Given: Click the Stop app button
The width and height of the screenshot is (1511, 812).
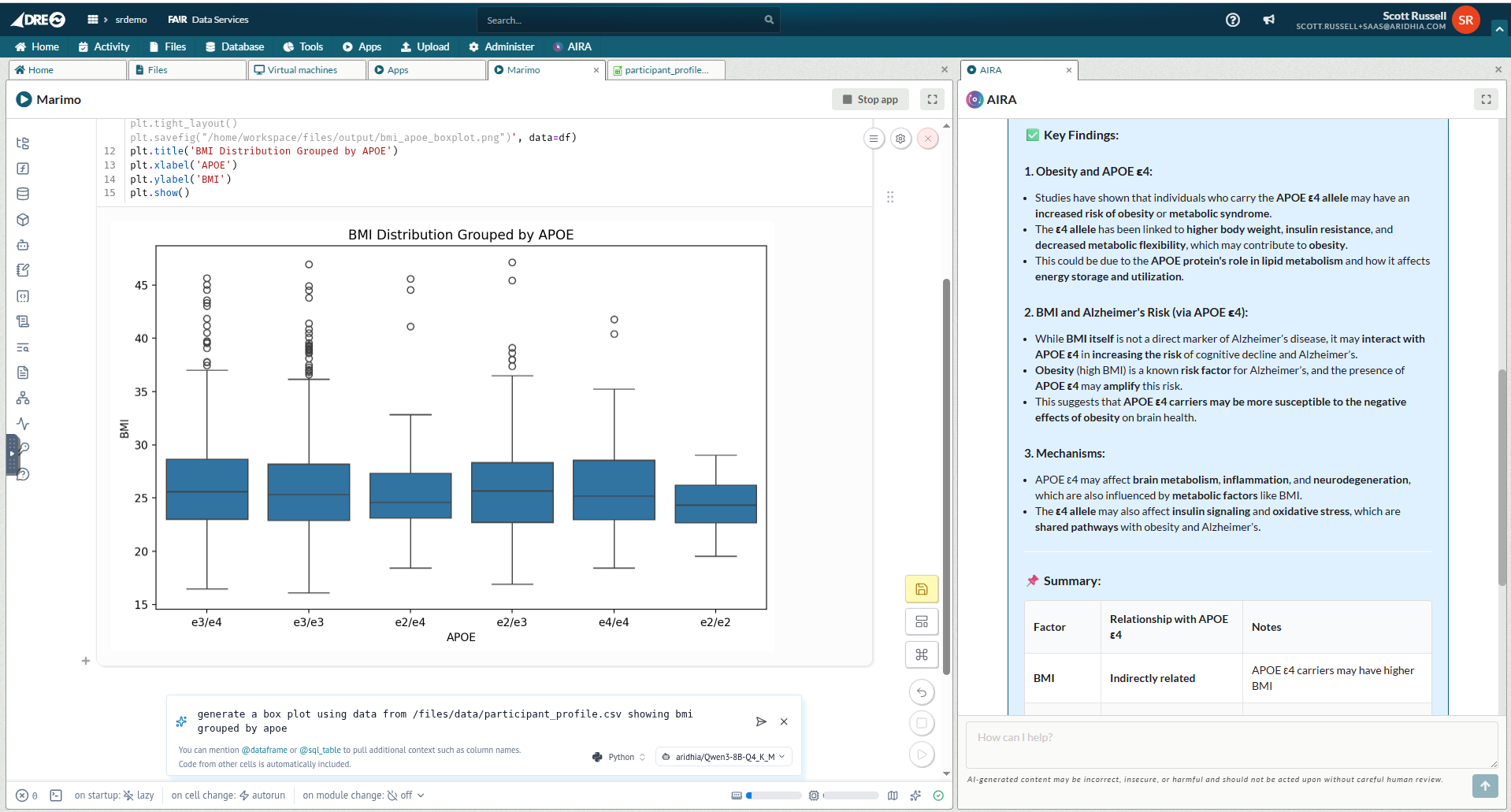Looking at the screenshot, I should tap(870, 99).
